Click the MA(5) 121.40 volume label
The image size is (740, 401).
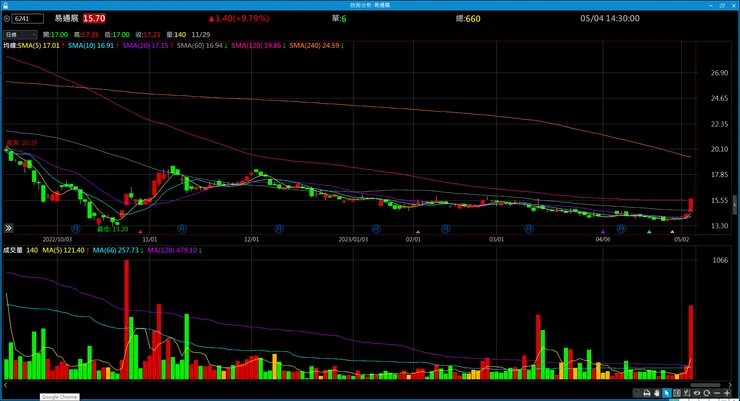pos(63,250)
